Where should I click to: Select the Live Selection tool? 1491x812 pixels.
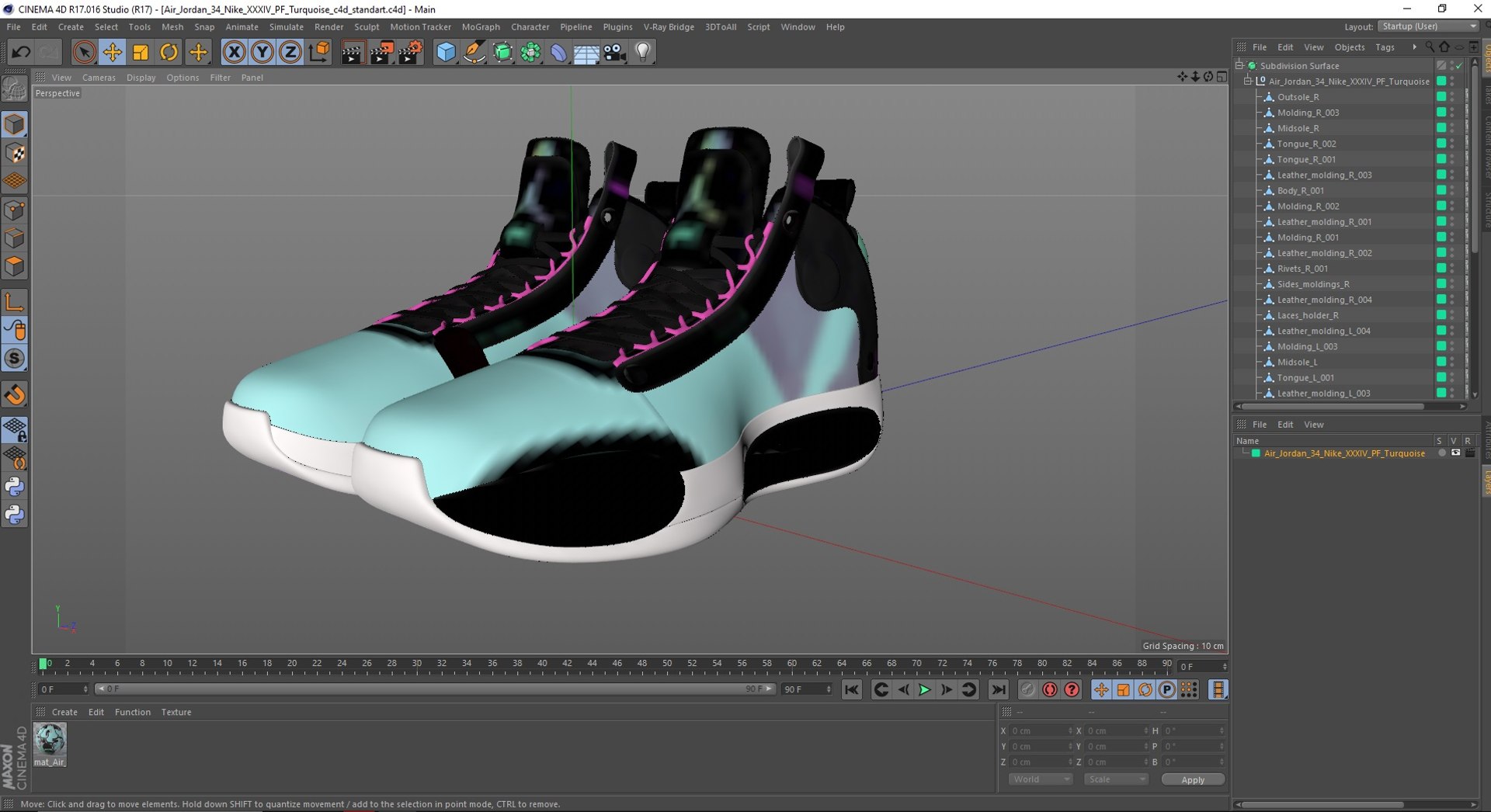click(x=84, y=52)
